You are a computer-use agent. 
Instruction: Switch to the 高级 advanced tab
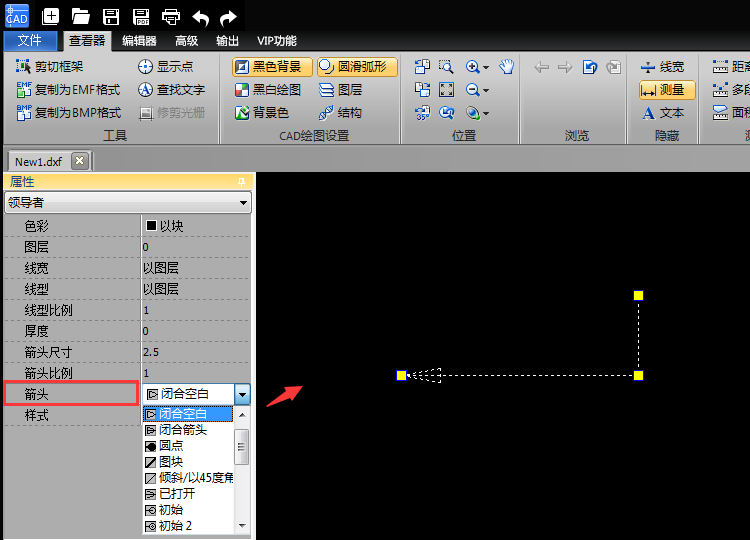pyautogui.click(x=187, y=41)
